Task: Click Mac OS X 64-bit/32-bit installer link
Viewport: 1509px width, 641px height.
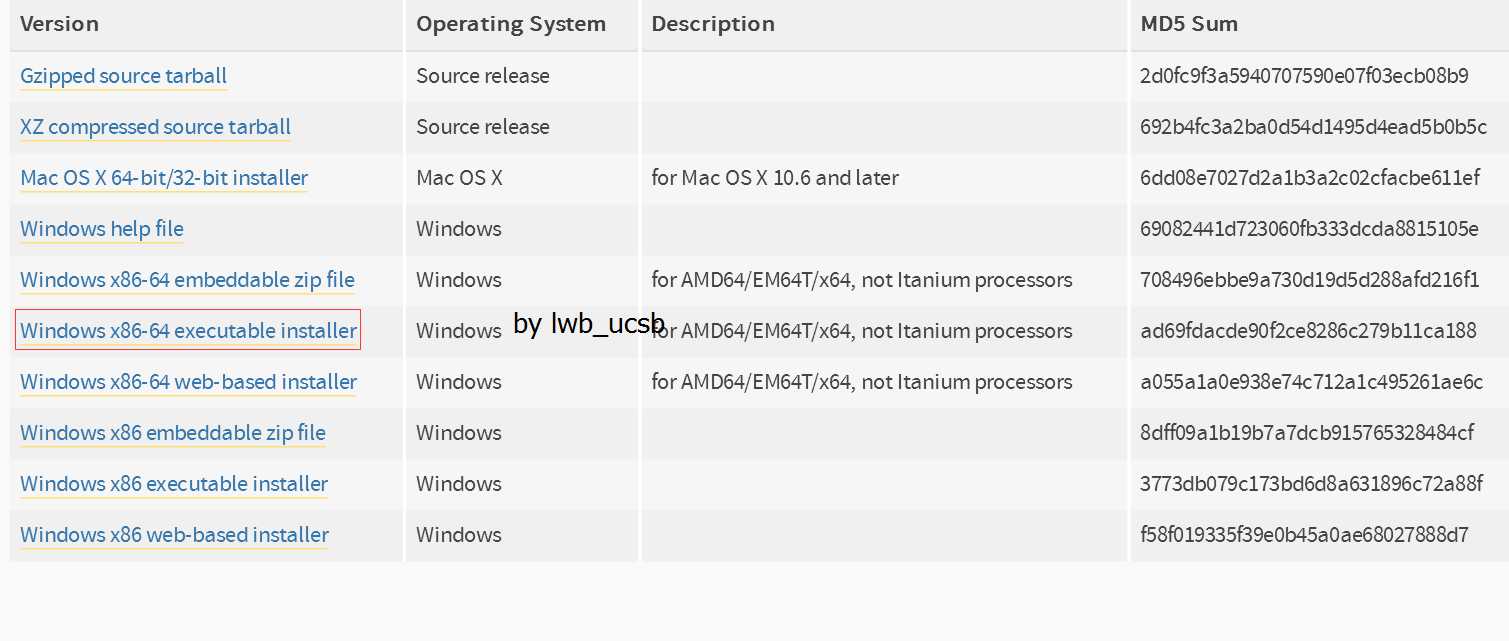Action: click(164, 178)
